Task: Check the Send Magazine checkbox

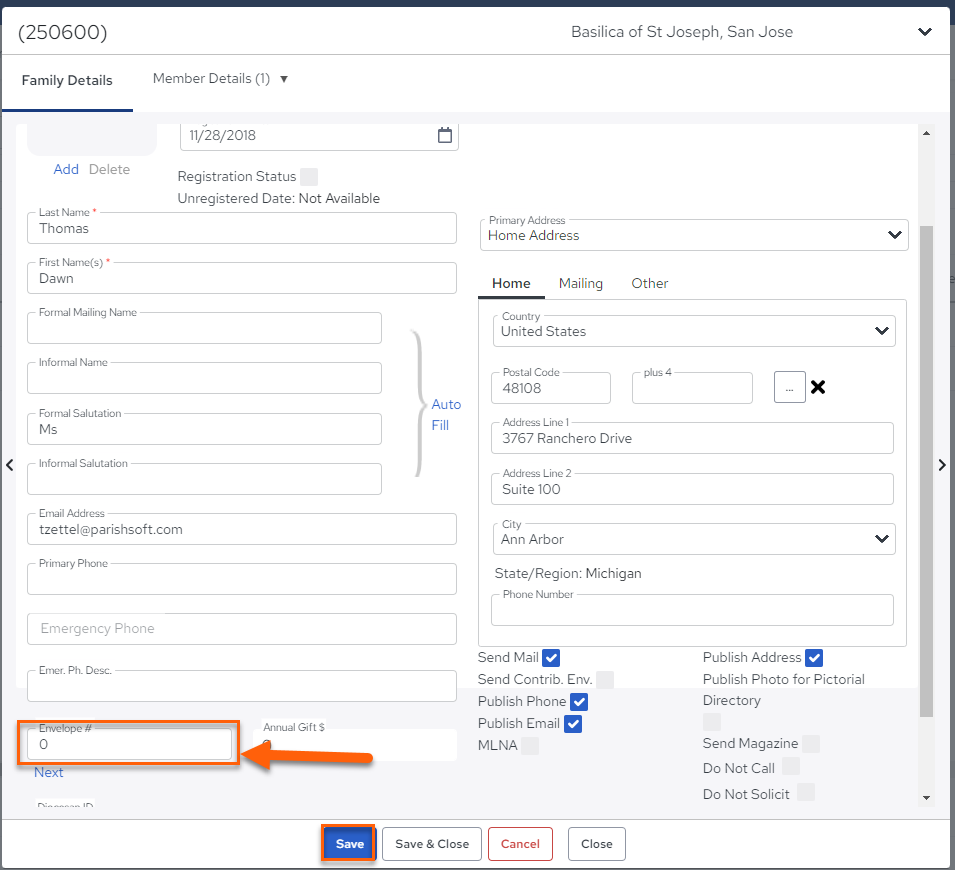Action: pyautogui.click(x=811, y=744)
